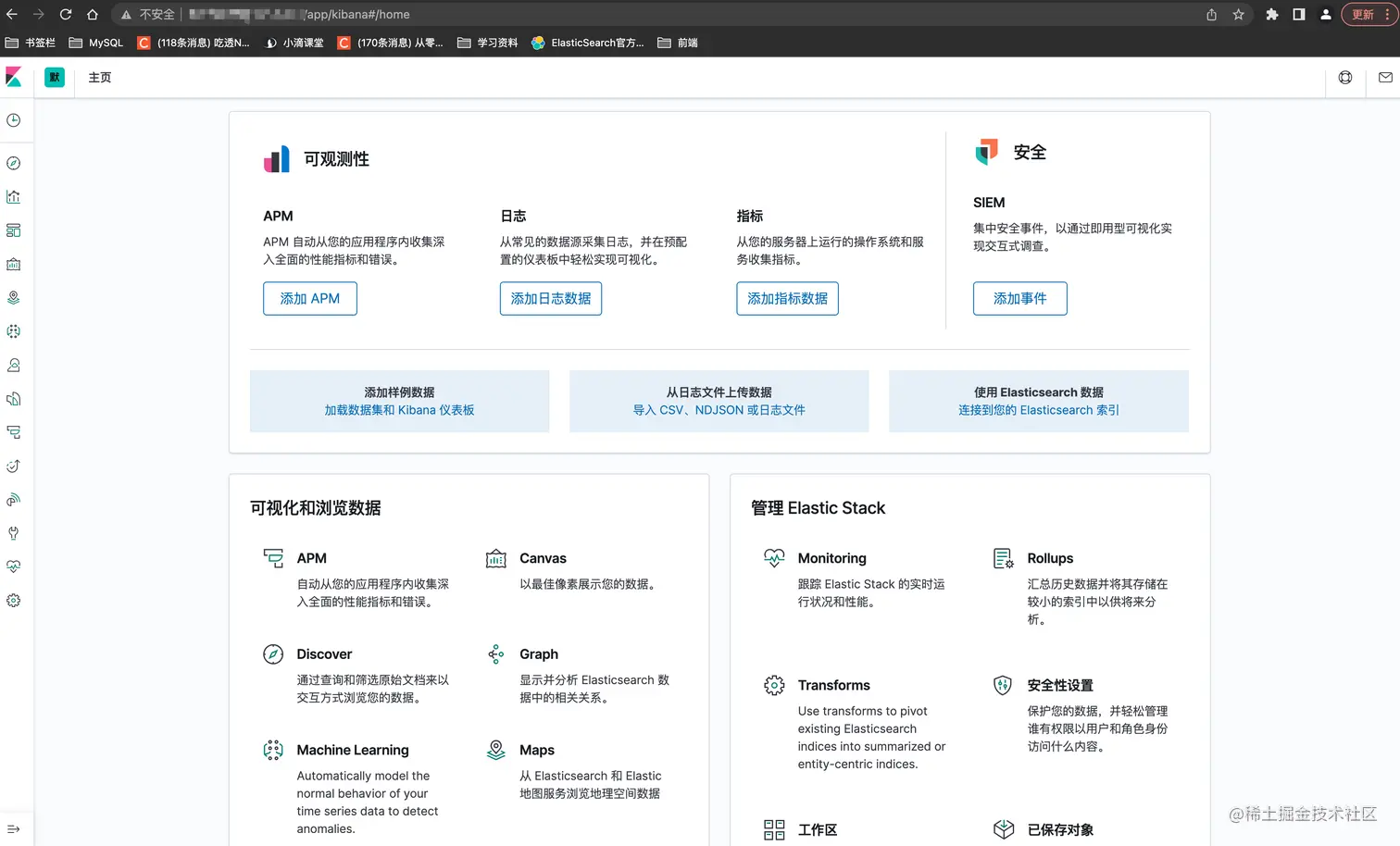1400x846 pixels.
Task: Open the 学习资料 bookmarks folder
Action: [488, 43]
